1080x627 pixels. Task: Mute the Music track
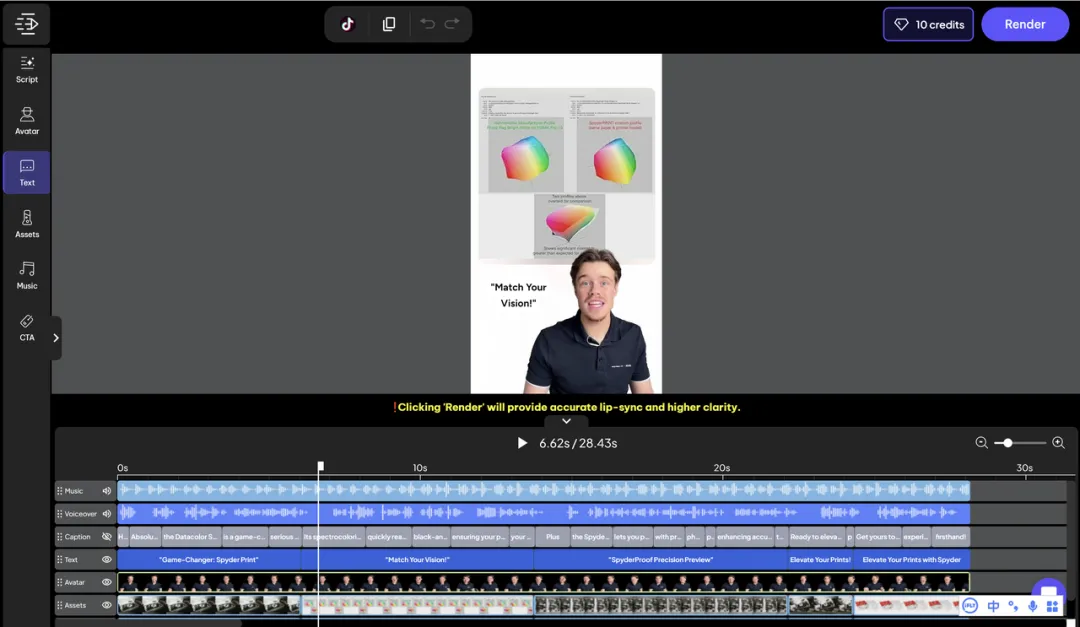pyautogui.click(x=107, y=491)
